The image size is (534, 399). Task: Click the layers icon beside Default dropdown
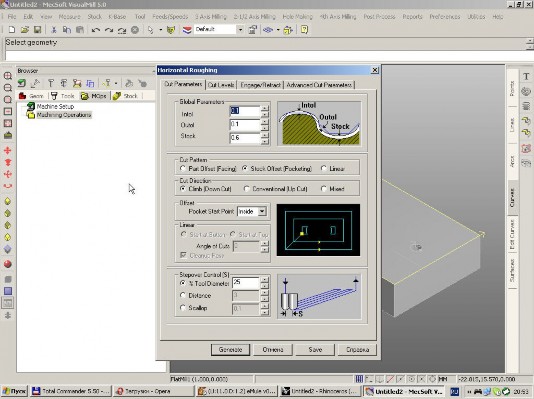point(187,30)
